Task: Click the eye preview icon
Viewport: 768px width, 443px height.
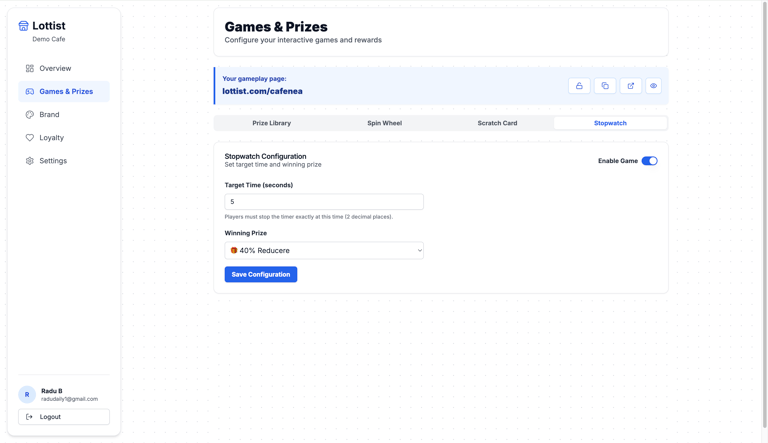Action: pyautogui.click(x=653, y=86)
